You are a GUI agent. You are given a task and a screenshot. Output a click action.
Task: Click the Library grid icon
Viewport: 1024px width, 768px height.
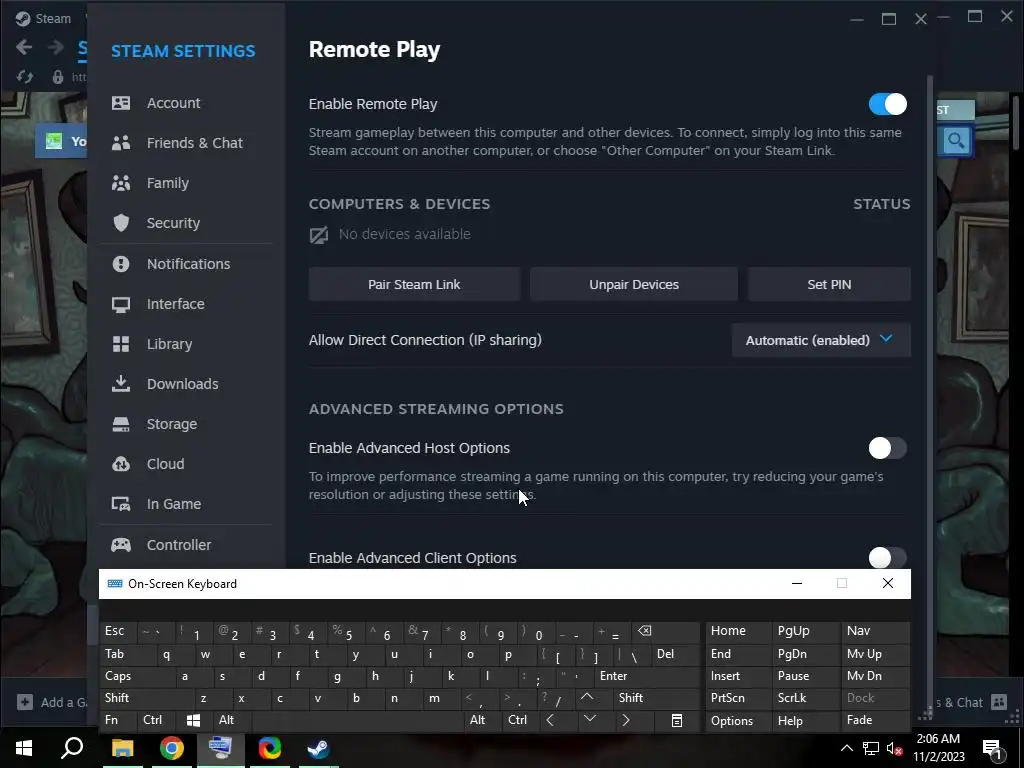(x=121, y=344)
